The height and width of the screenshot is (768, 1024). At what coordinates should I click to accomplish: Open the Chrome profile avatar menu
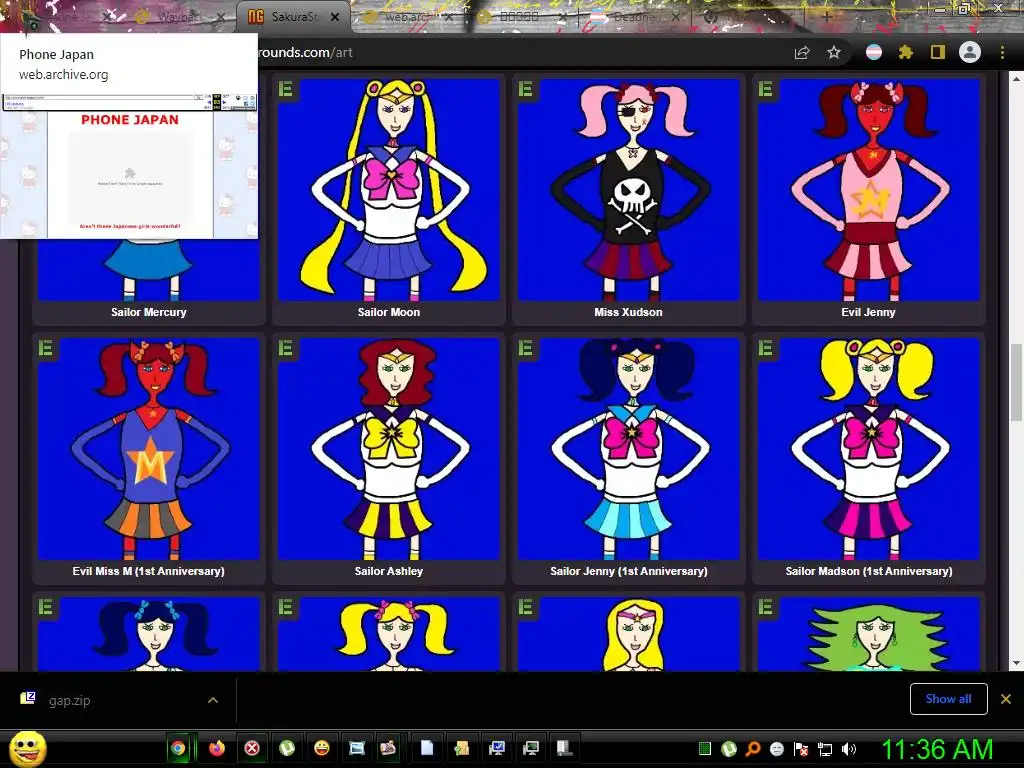[970, 52]
